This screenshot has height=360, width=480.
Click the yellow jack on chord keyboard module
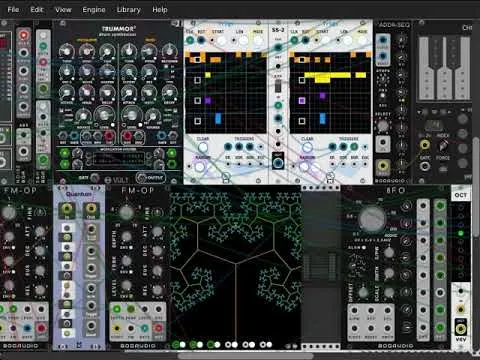pyautogui.click(x=424, y=145)
